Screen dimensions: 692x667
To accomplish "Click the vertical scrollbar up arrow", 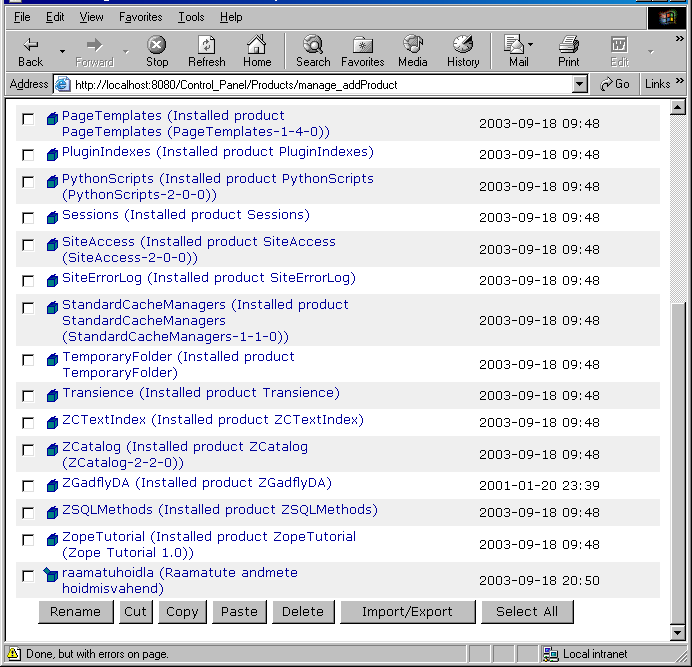I will coord(677,107).
